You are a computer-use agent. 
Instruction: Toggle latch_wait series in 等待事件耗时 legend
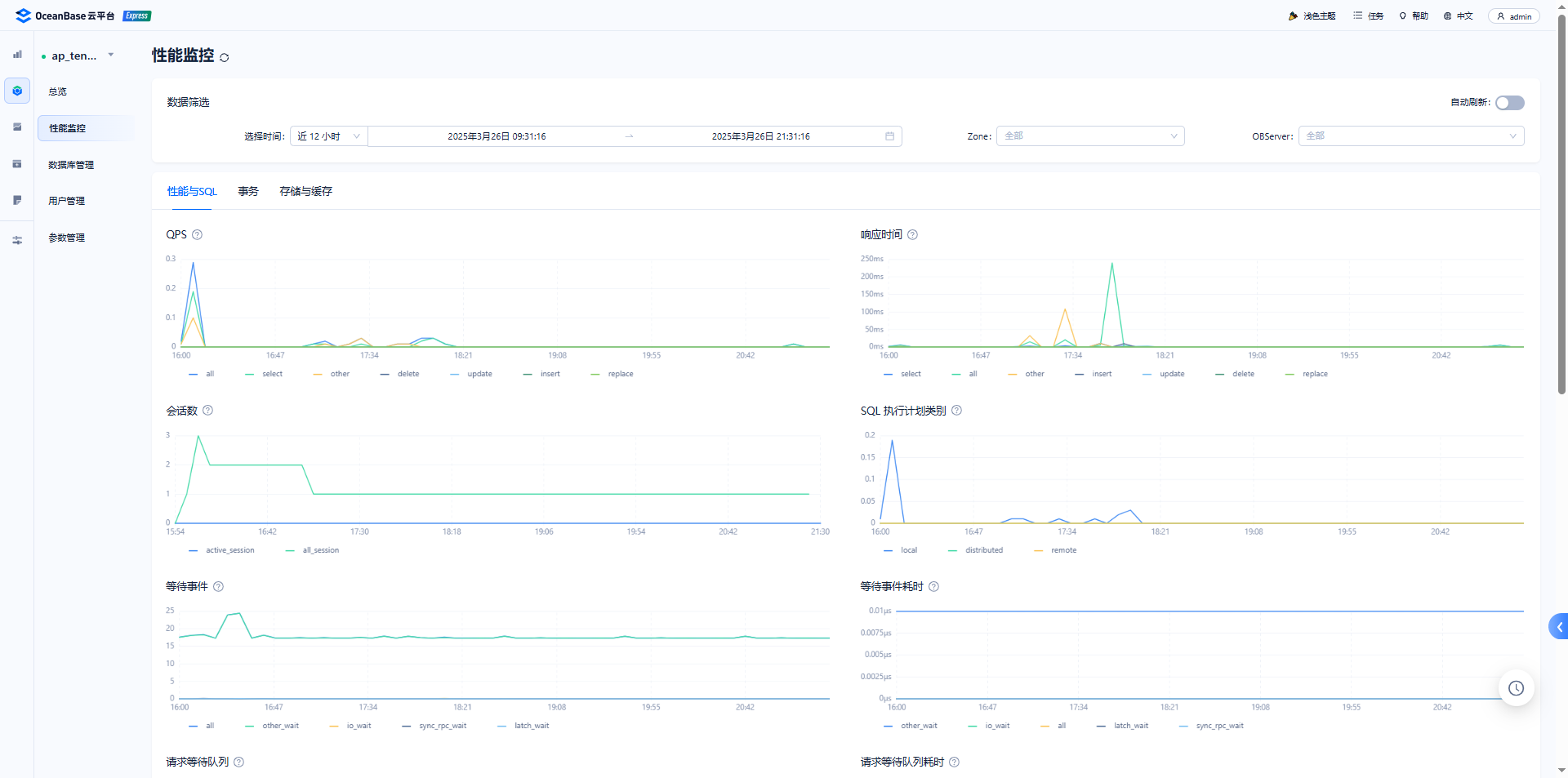coord(1122,726)
